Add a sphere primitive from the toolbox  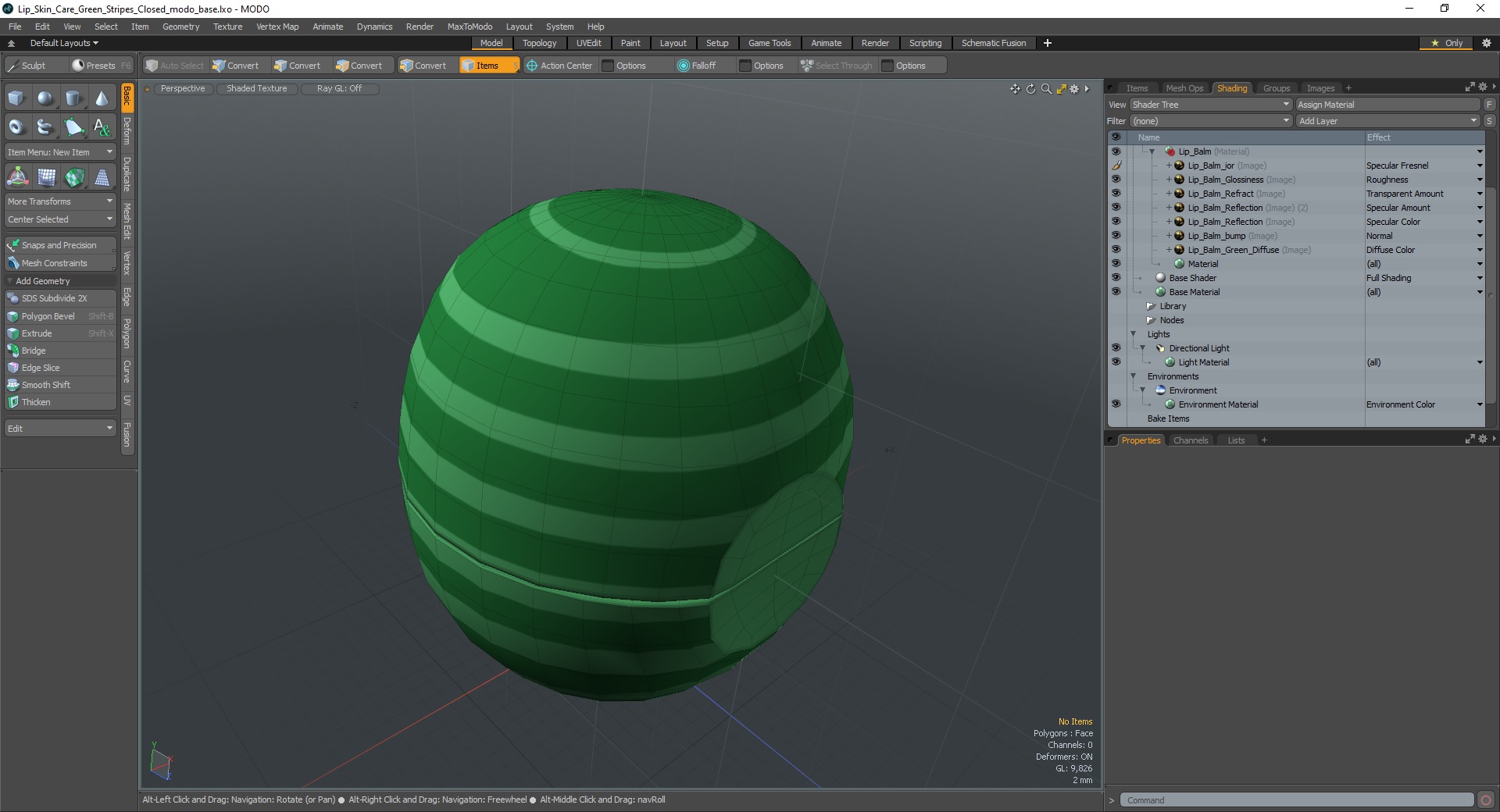click(x=46, y=98)
